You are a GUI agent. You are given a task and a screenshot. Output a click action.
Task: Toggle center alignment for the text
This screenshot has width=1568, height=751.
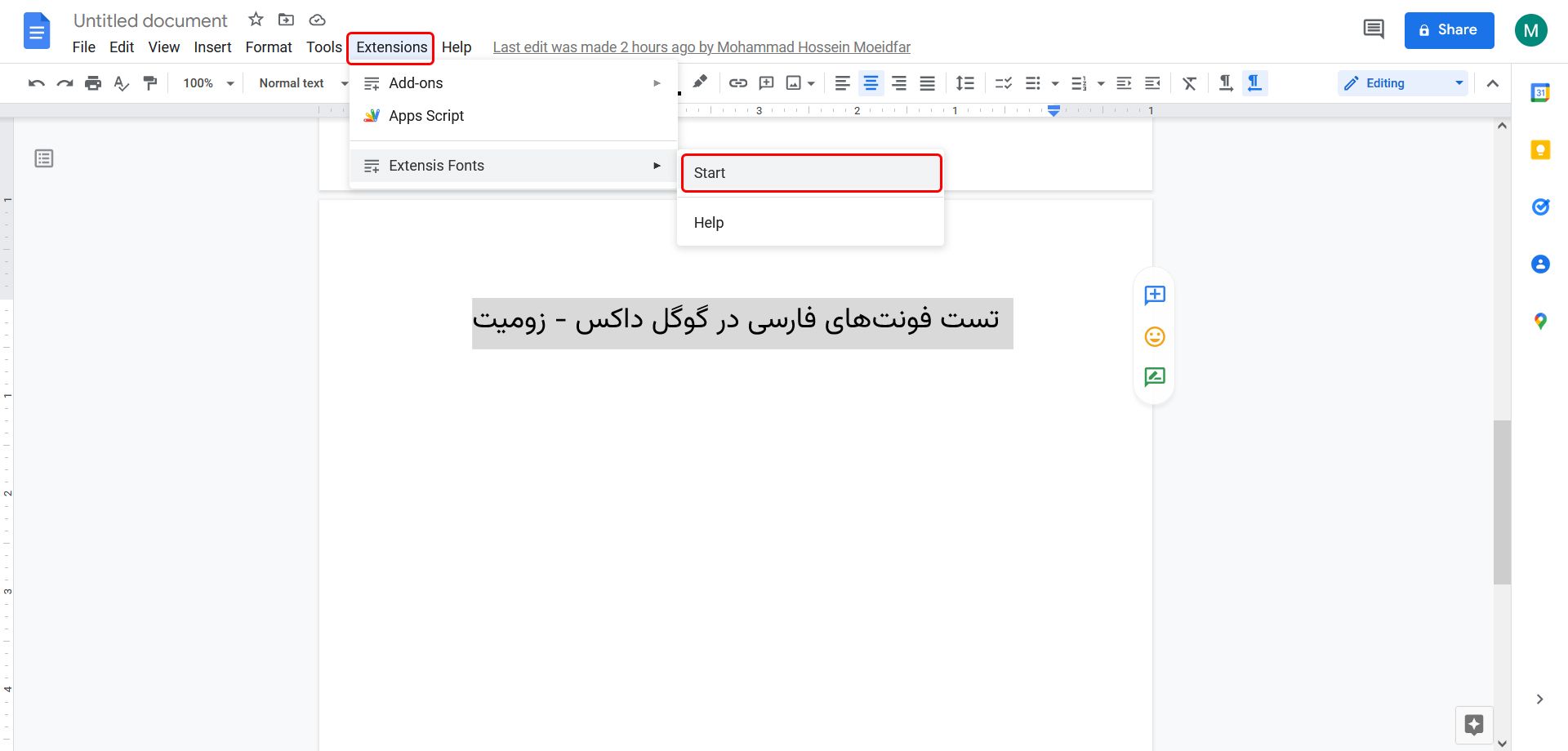point(871,82)
